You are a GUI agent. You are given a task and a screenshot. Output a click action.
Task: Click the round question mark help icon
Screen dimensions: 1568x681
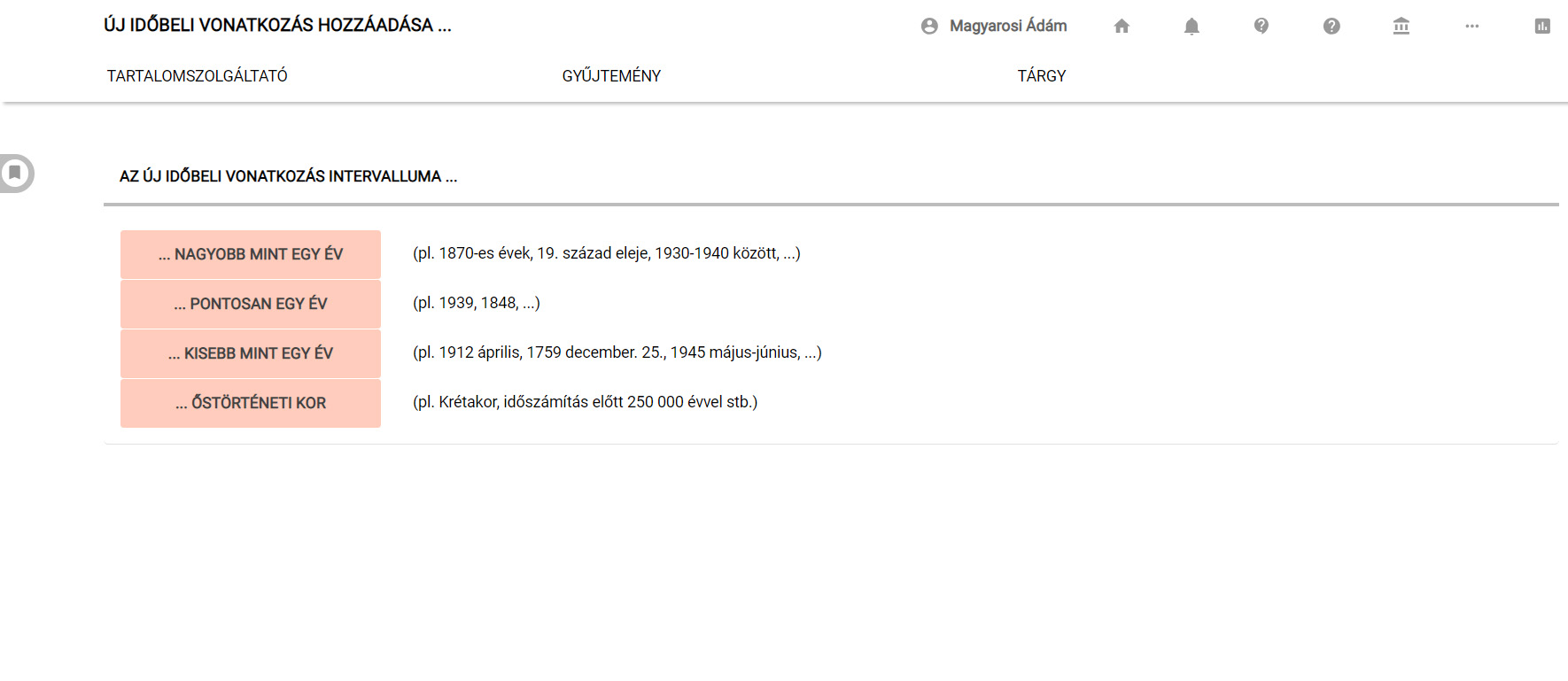point(1331,27)
